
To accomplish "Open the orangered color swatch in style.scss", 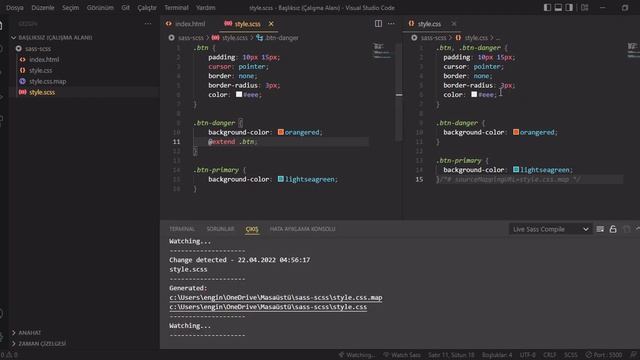I will 280,132.
